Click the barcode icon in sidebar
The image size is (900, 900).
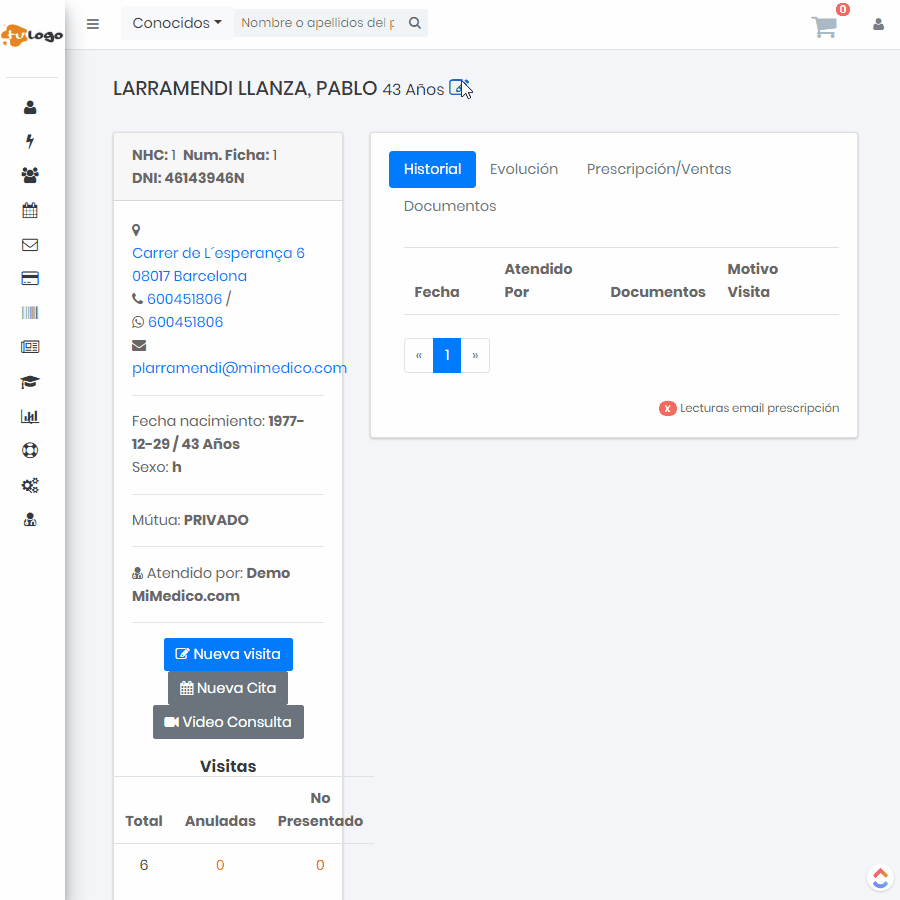pos(30,313)
